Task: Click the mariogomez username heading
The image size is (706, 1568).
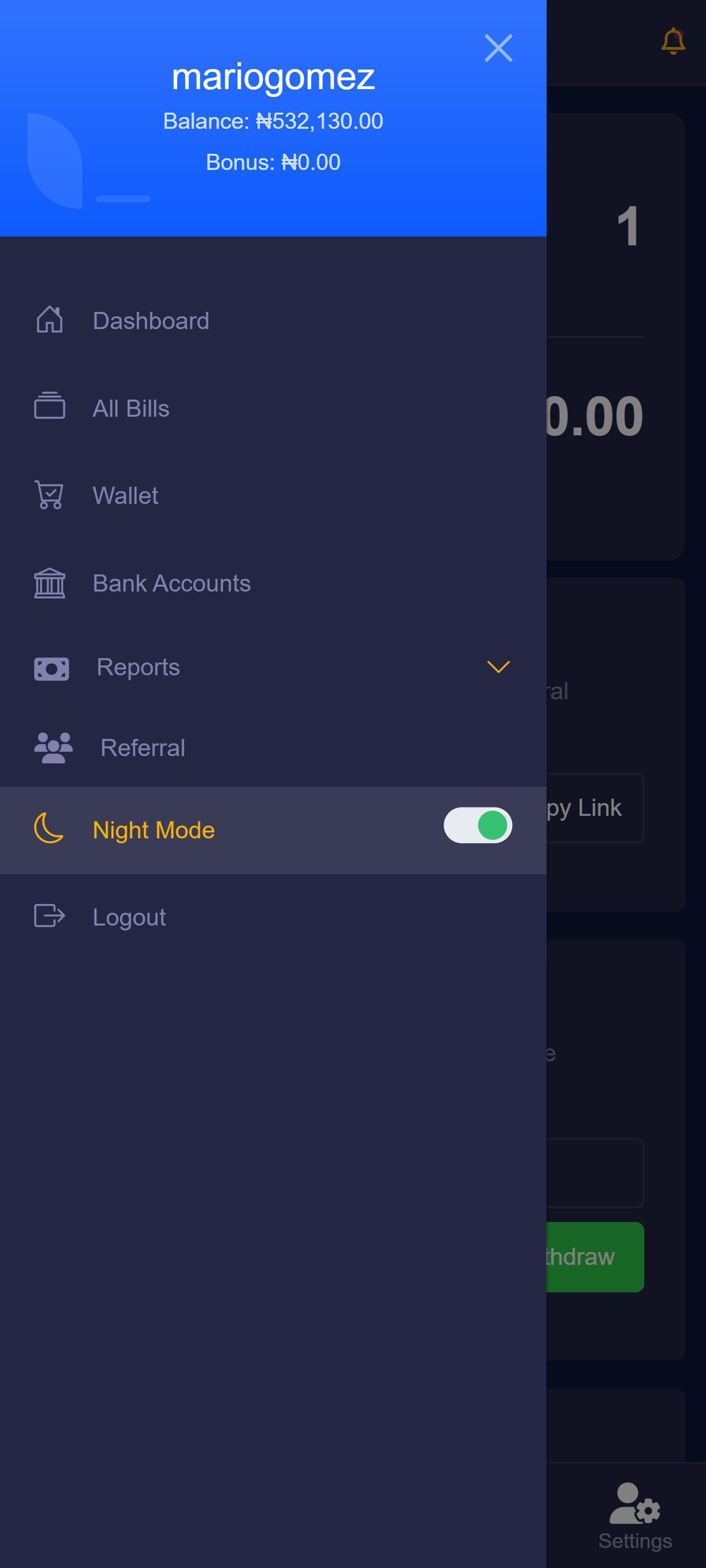Action: point(273,77)
